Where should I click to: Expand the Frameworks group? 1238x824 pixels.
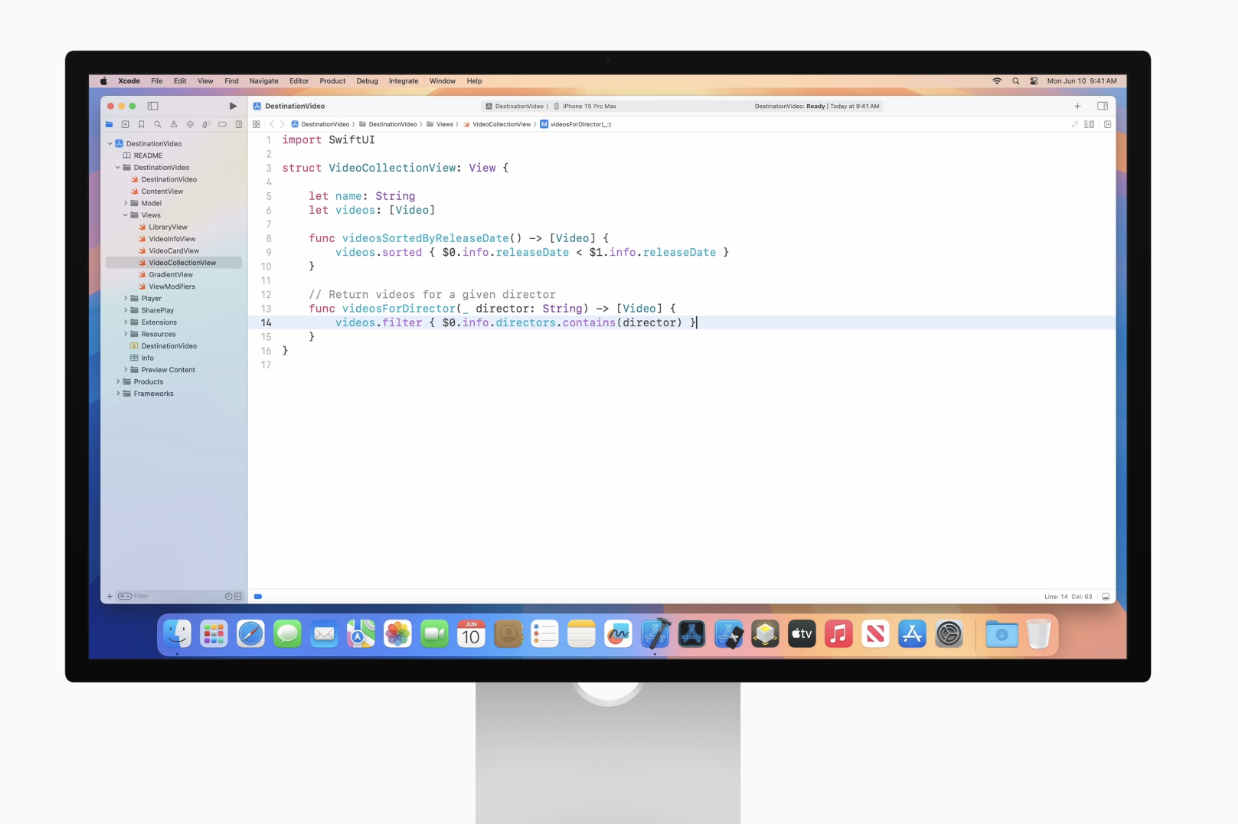[118, 394]
